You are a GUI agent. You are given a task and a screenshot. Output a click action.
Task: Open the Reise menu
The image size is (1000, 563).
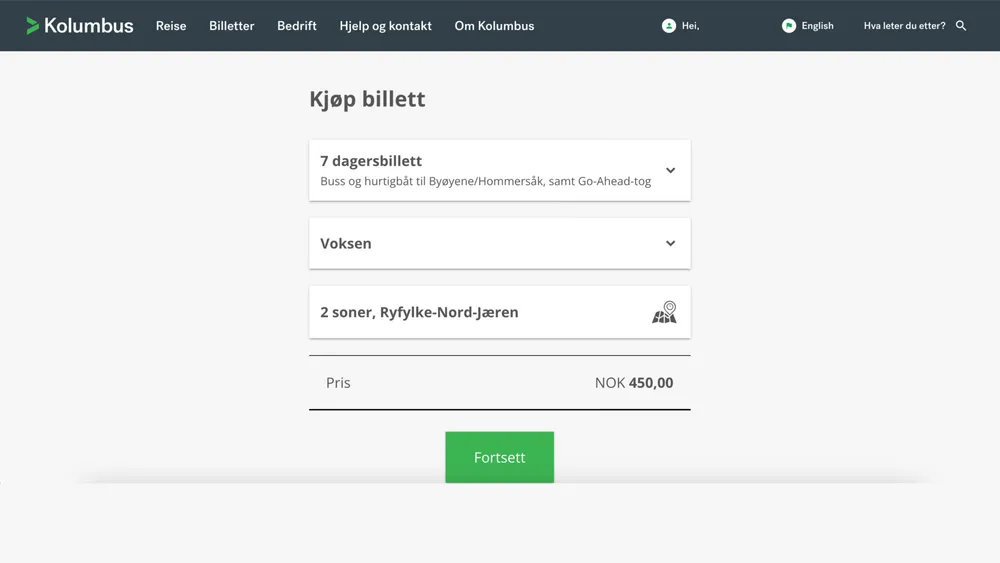click(x=171, y=26)
